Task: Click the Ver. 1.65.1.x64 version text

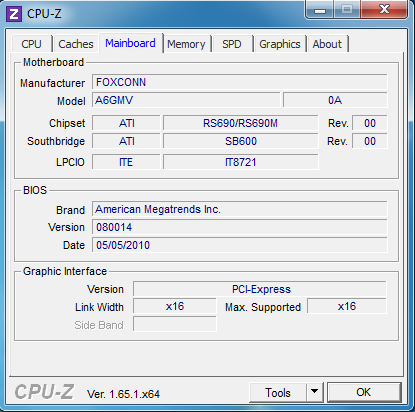Action: click(123, 394)
